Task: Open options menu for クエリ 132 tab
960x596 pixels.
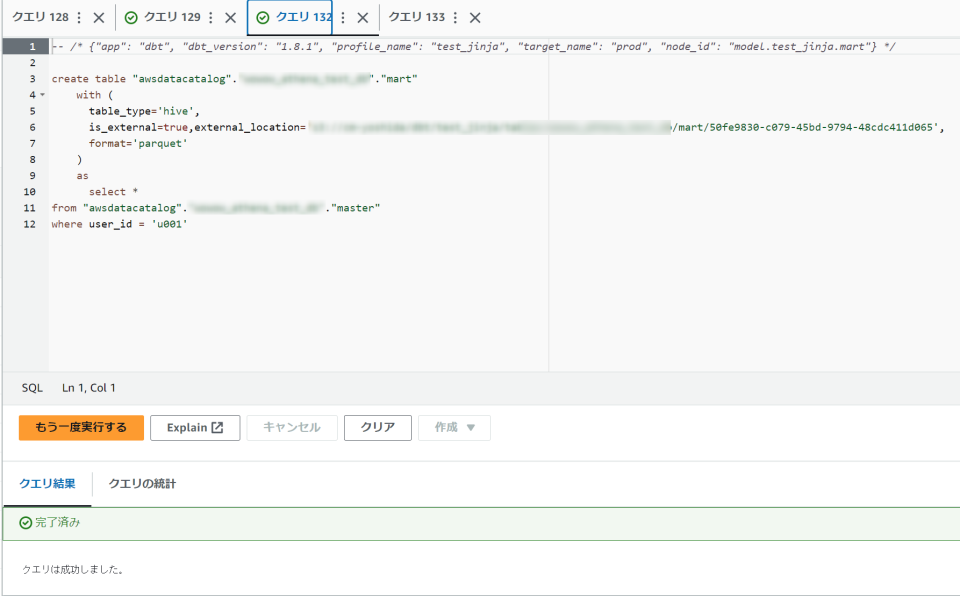Action: pyautogui.click(x=343, y=18)
